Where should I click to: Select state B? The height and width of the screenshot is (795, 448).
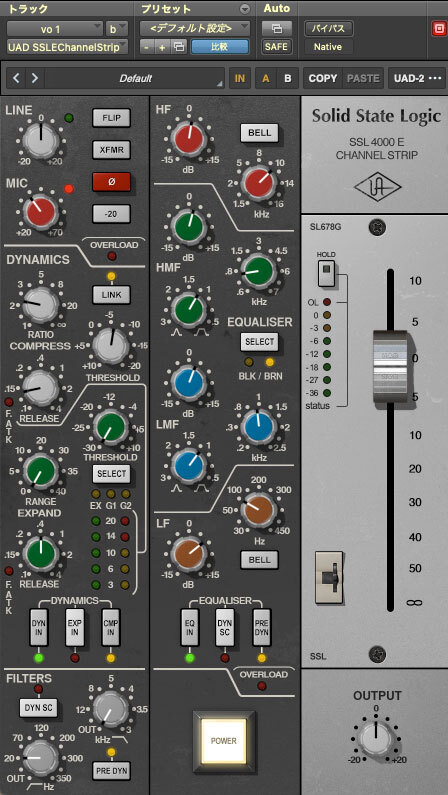[x=287, y=79]
